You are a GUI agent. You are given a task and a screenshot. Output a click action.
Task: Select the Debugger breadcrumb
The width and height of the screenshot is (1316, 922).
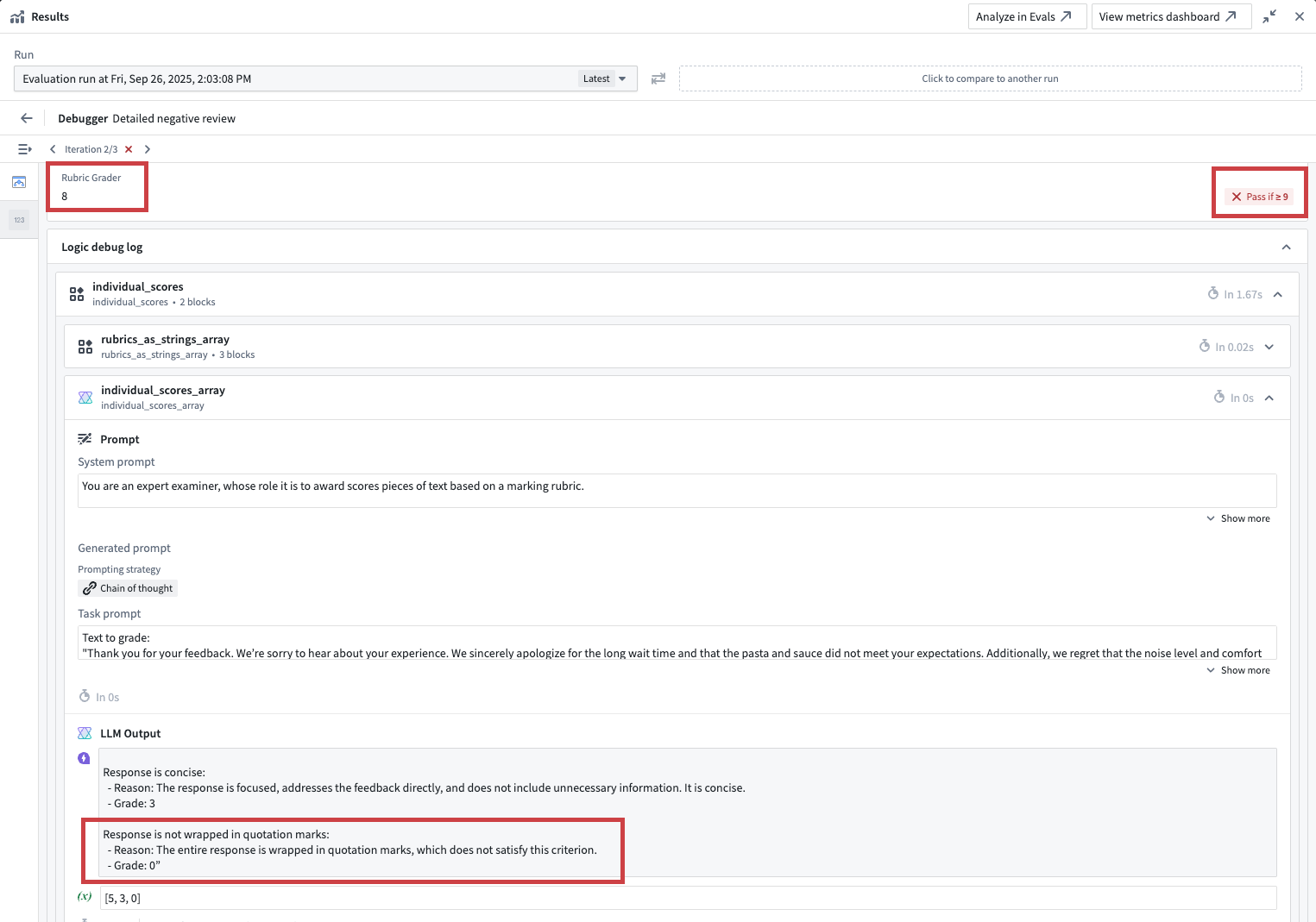click(82, 118)
